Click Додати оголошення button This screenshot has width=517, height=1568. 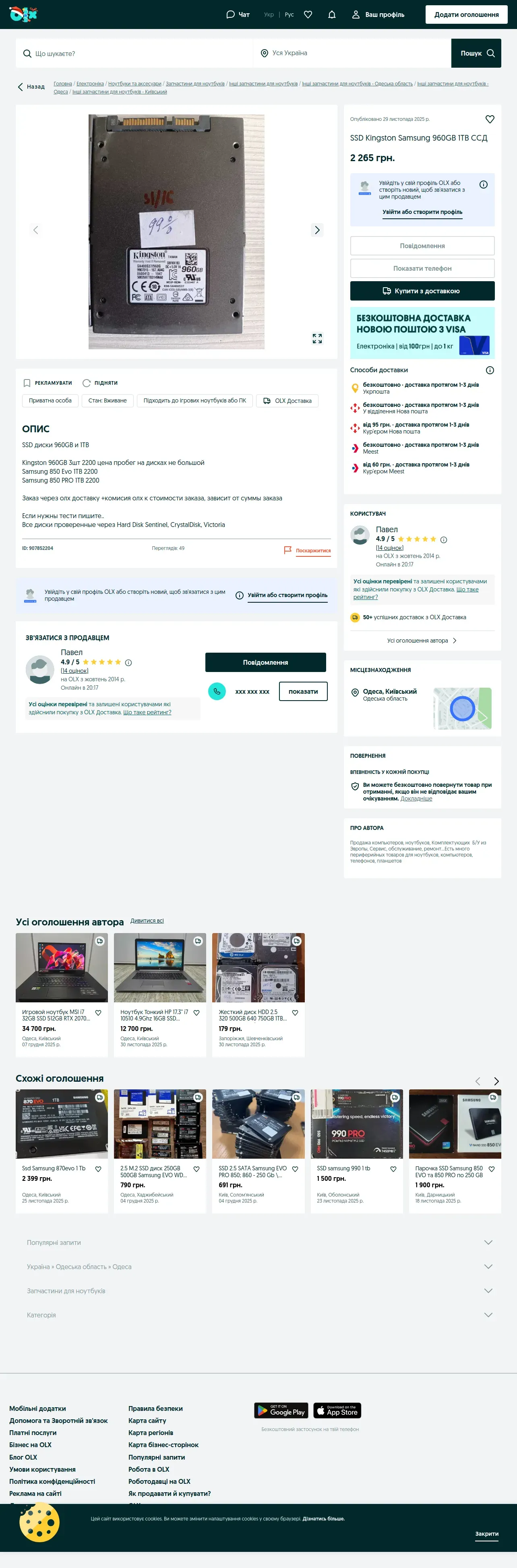pyautogui.click(x=466, y=15)
